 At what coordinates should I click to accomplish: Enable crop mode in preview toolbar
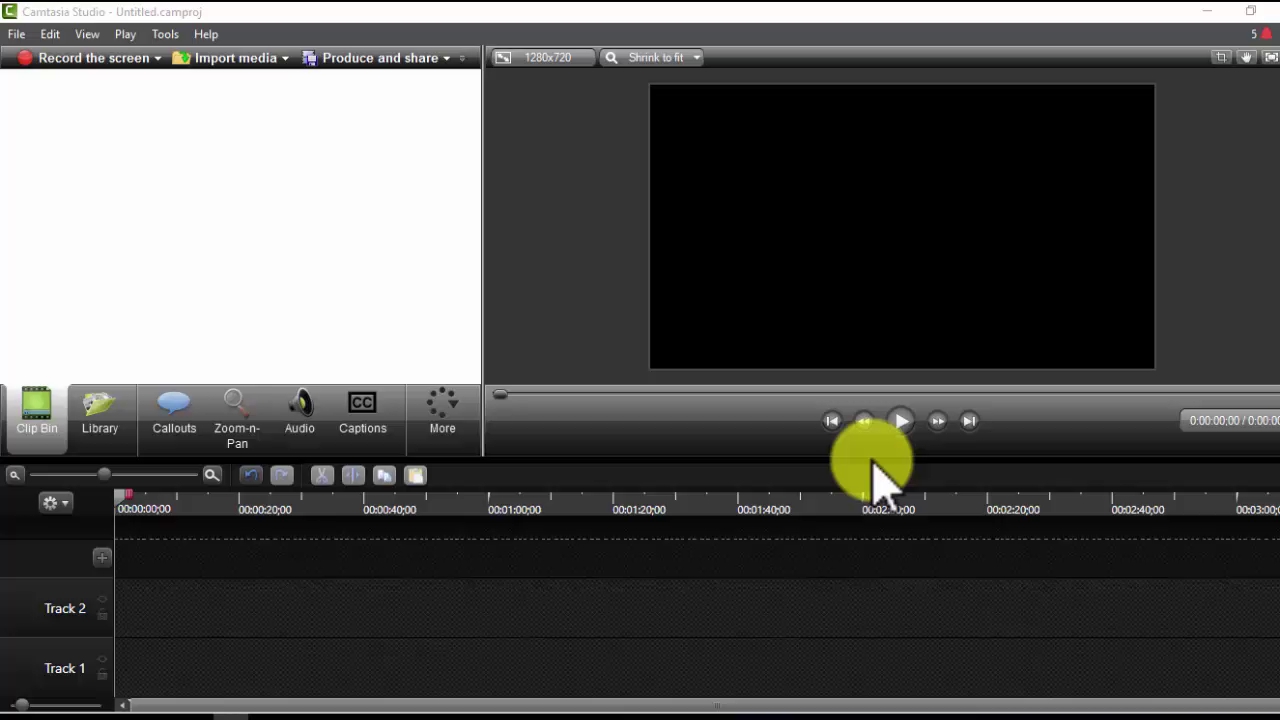1221,58
